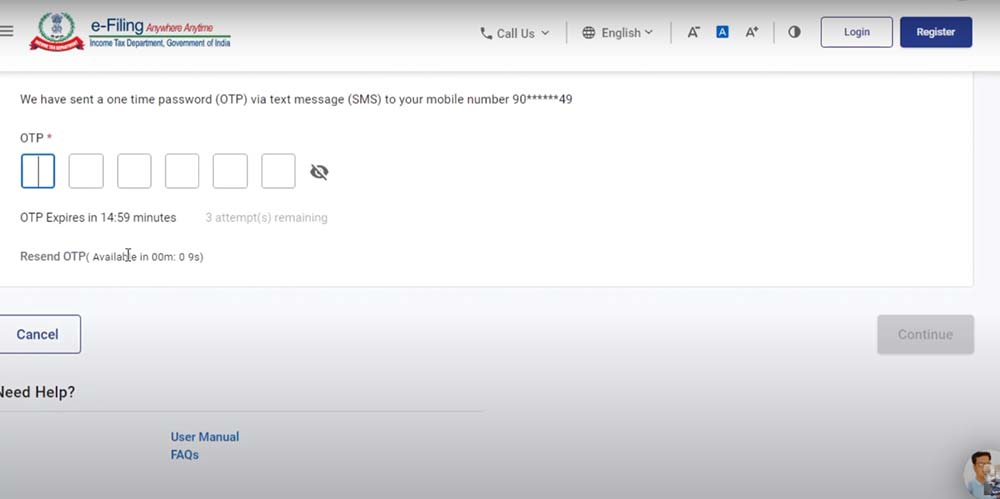
Task: Open the hamburger navigation menu
Action: 6,32
